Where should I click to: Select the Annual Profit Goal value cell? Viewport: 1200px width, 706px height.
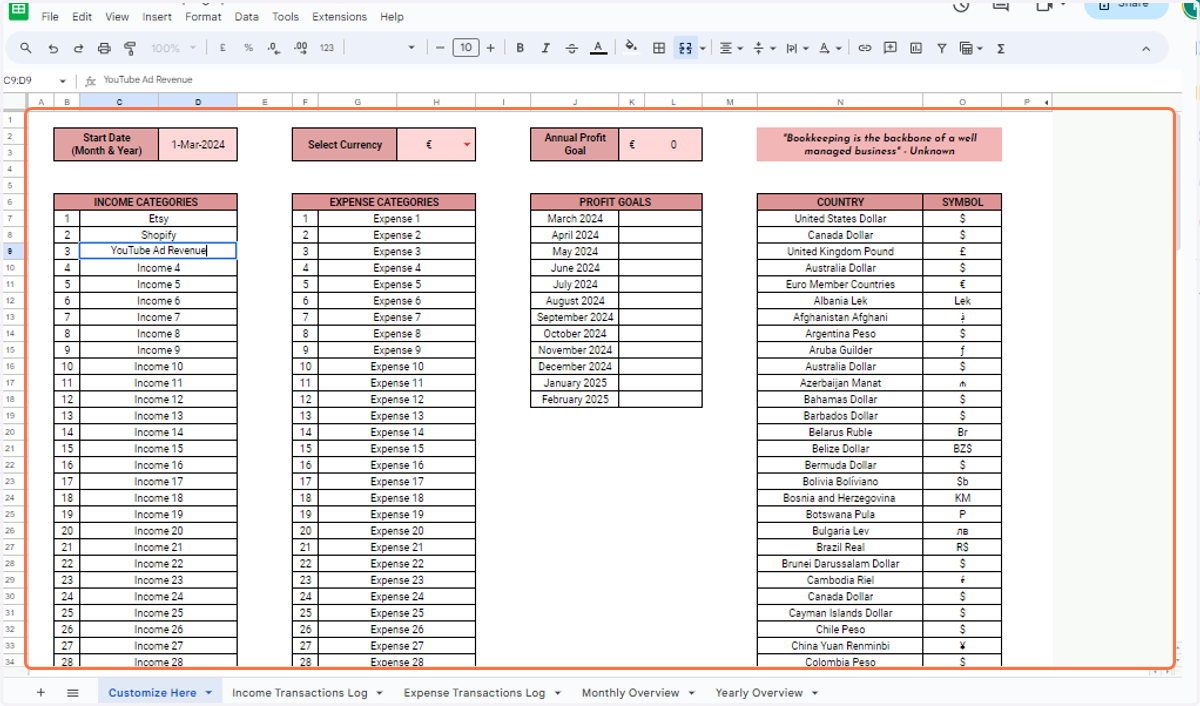coord(660,144)
